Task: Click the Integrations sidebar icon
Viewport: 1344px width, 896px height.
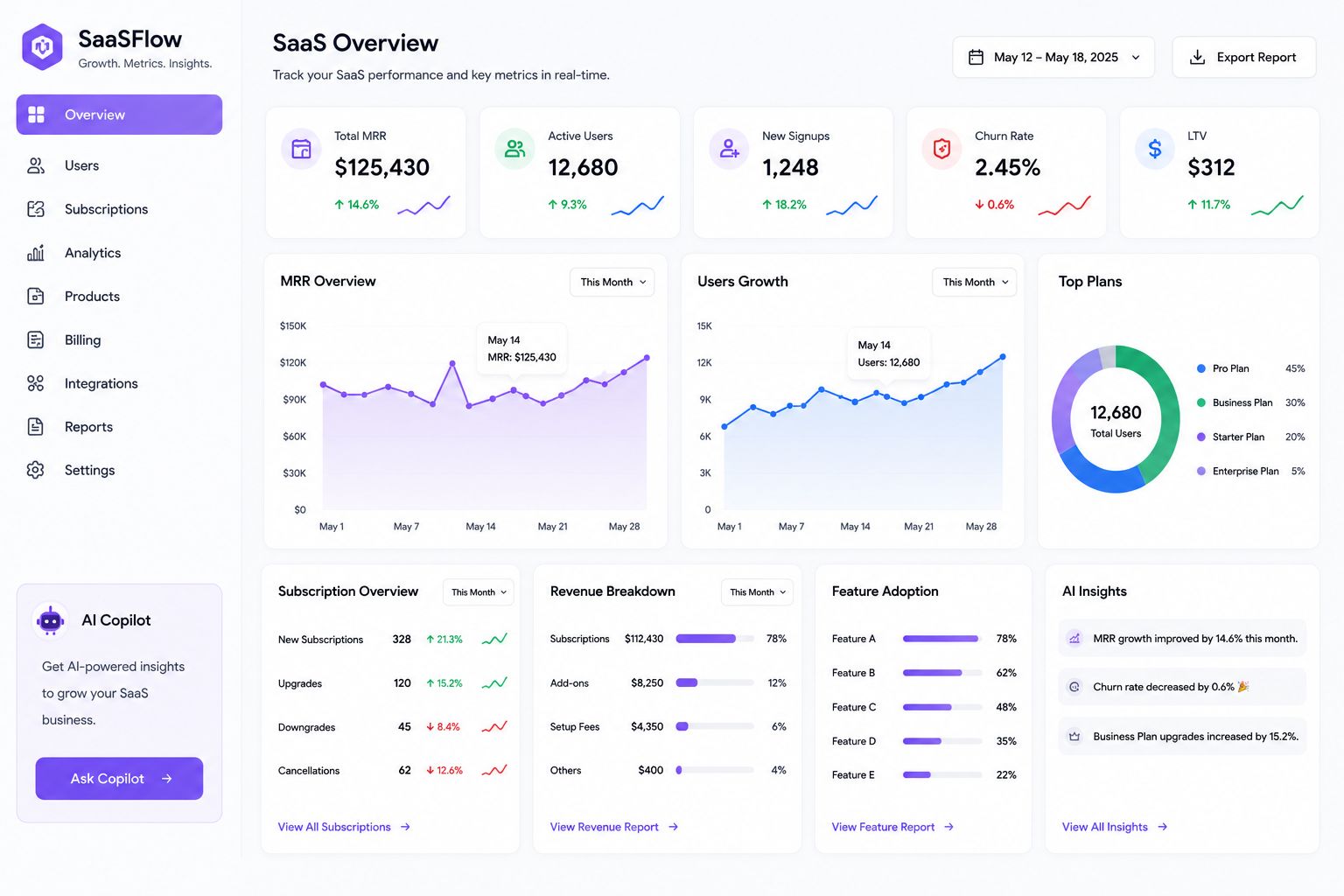Action: (x=36, y=383)
